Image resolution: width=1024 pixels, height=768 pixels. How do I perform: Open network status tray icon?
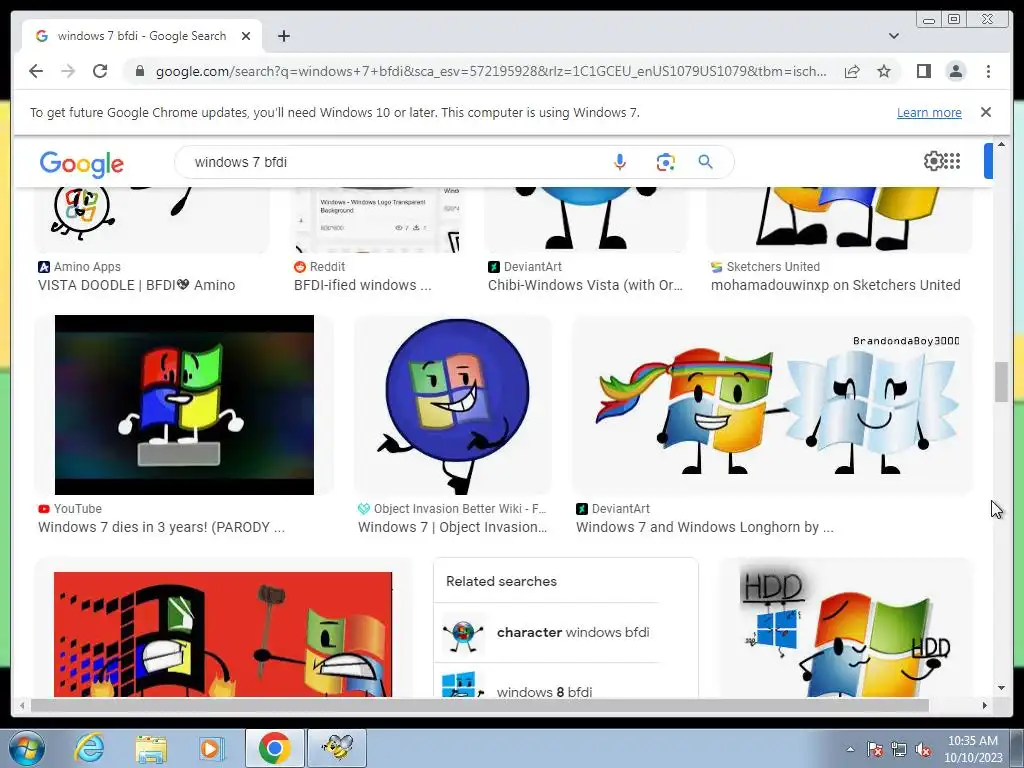[899, 749]
